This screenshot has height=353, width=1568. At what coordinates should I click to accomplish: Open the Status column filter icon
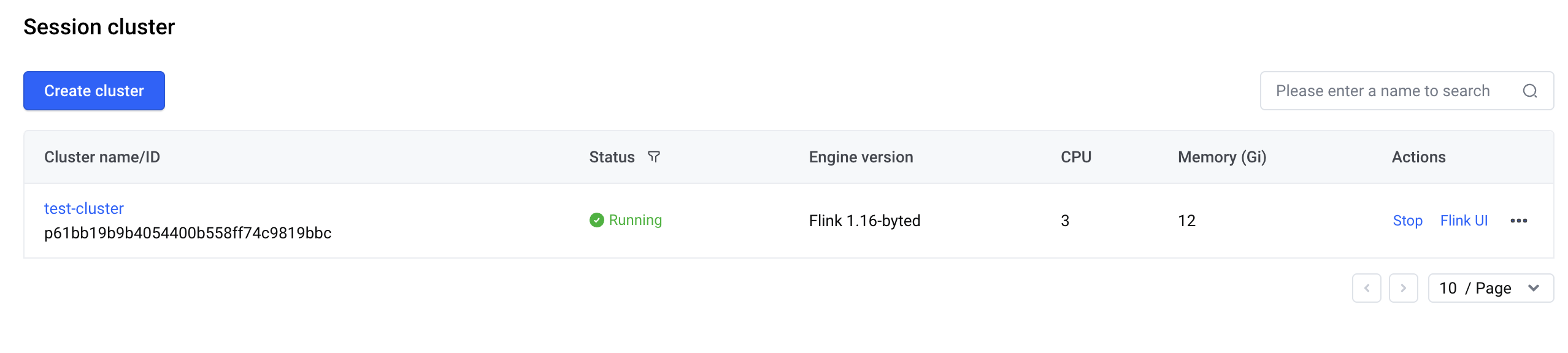click(x=654, y=157)
